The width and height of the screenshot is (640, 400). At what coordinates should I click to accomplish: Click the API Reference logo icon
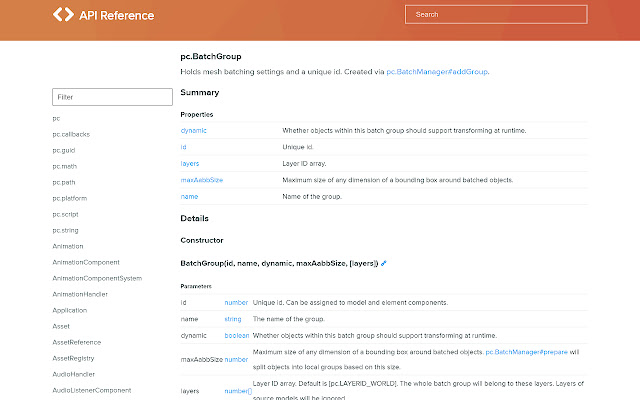63,15
